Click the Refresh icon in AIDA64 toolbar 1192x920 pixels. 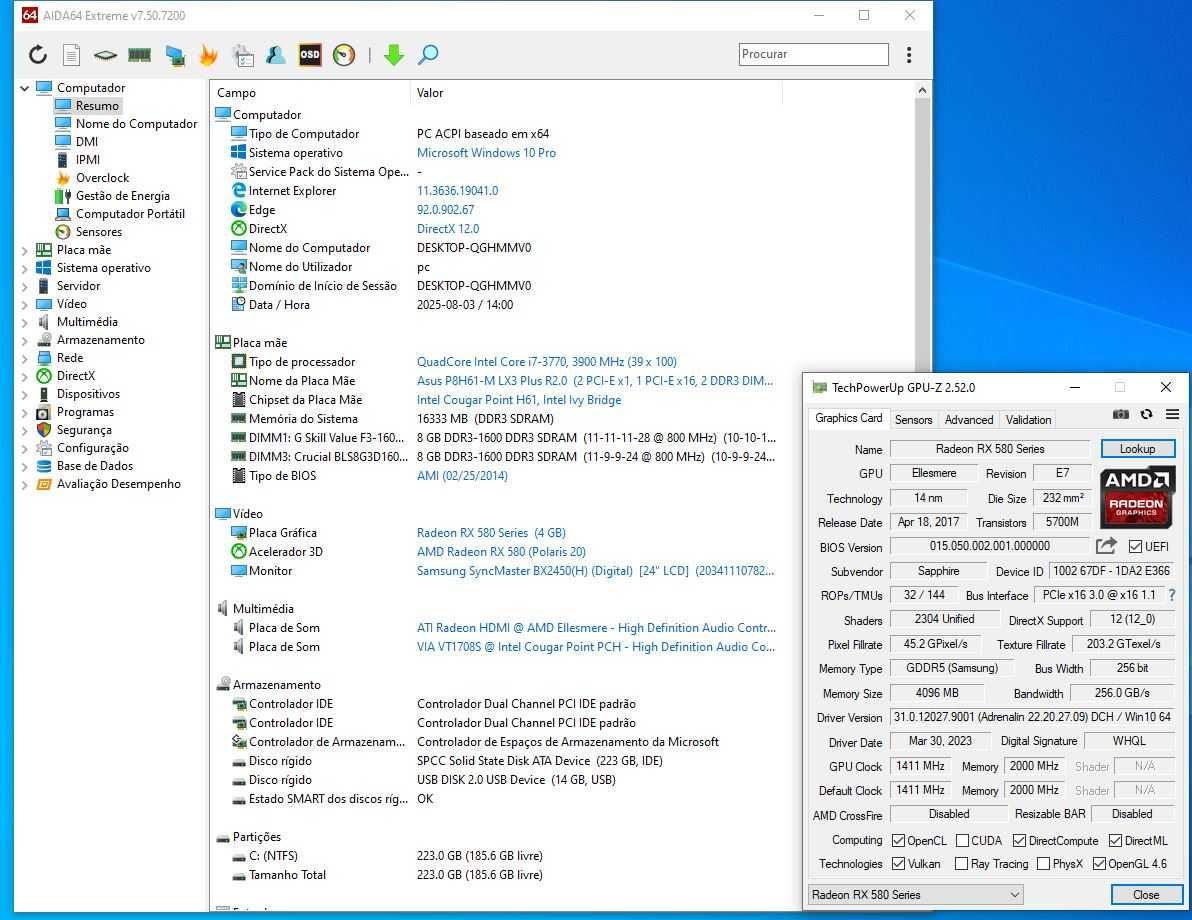38,55
